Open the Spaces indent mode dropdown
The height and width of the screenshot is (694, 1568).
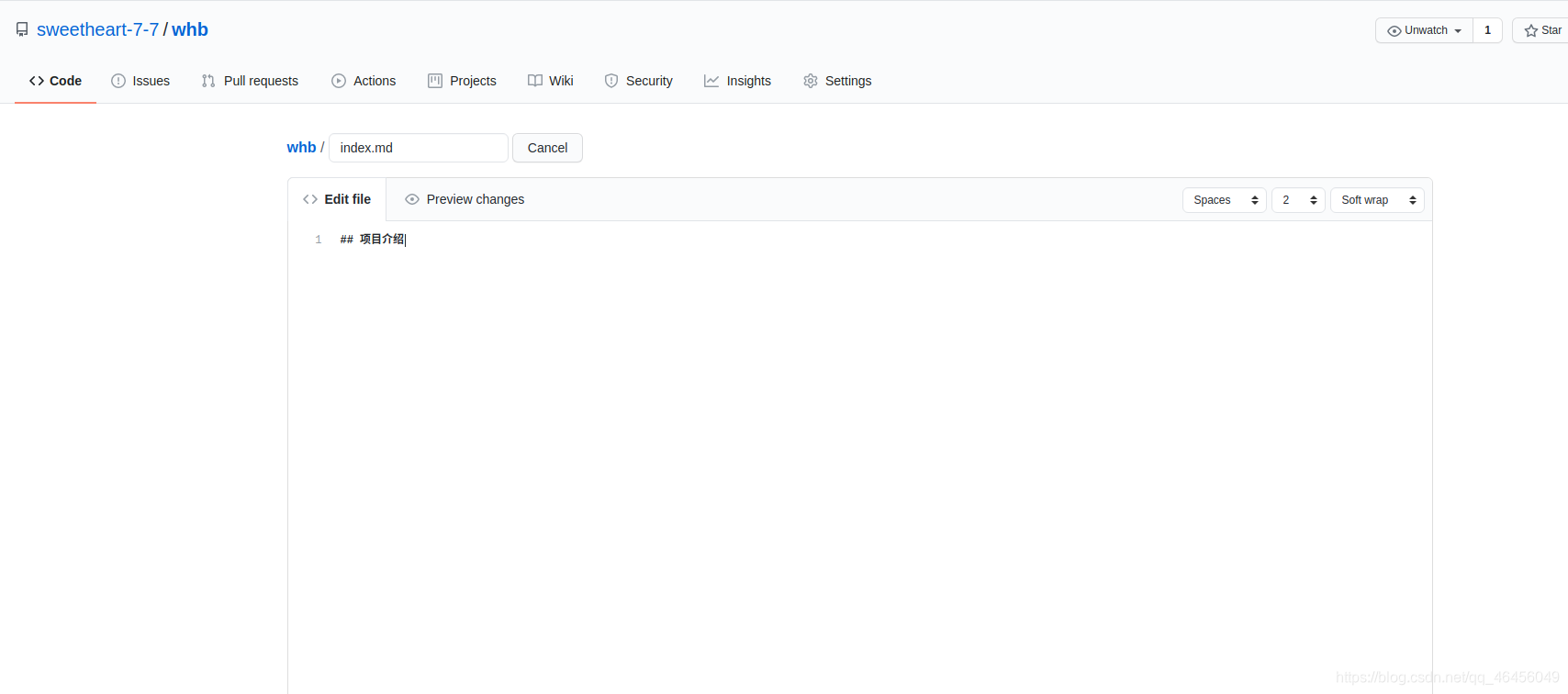coord(1225,200)
